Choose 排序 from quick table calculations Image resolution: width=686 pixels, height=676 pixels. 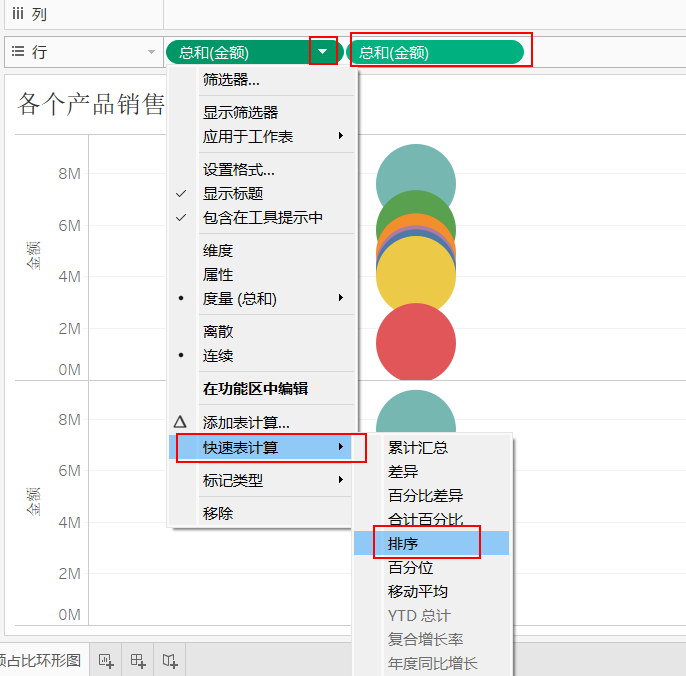[x=404, y=544]
